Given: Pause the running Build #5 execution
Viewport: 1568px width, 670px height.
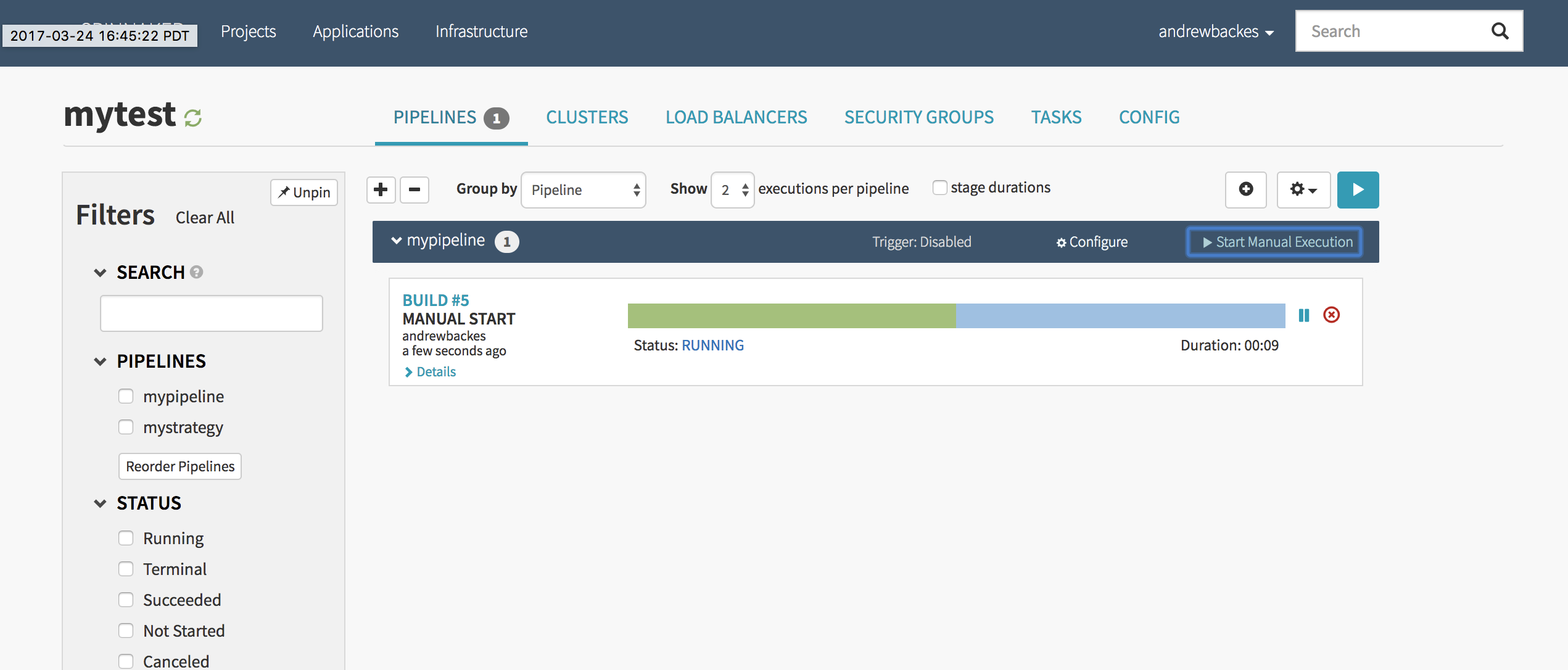Looking at the screenshot, I should [1303, 315].
